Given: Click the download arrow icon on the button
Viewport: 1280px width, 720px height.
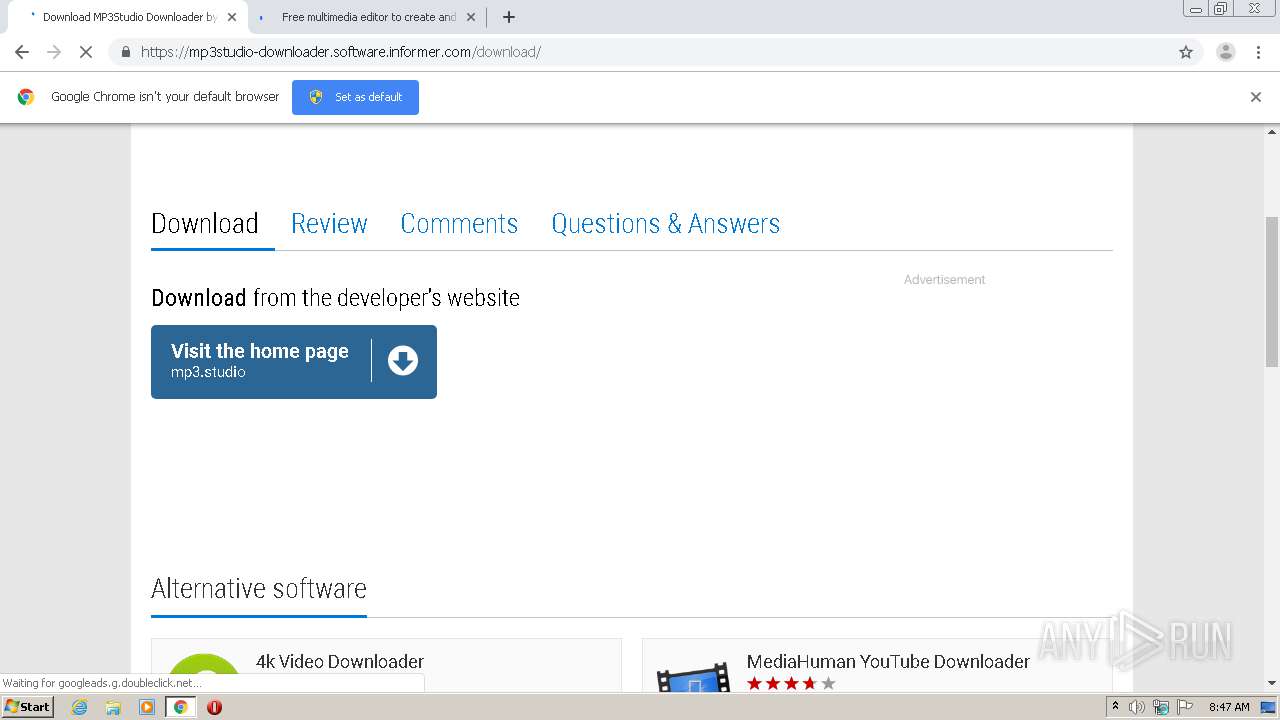Looking at the screenshot, I should pos(403,361).
